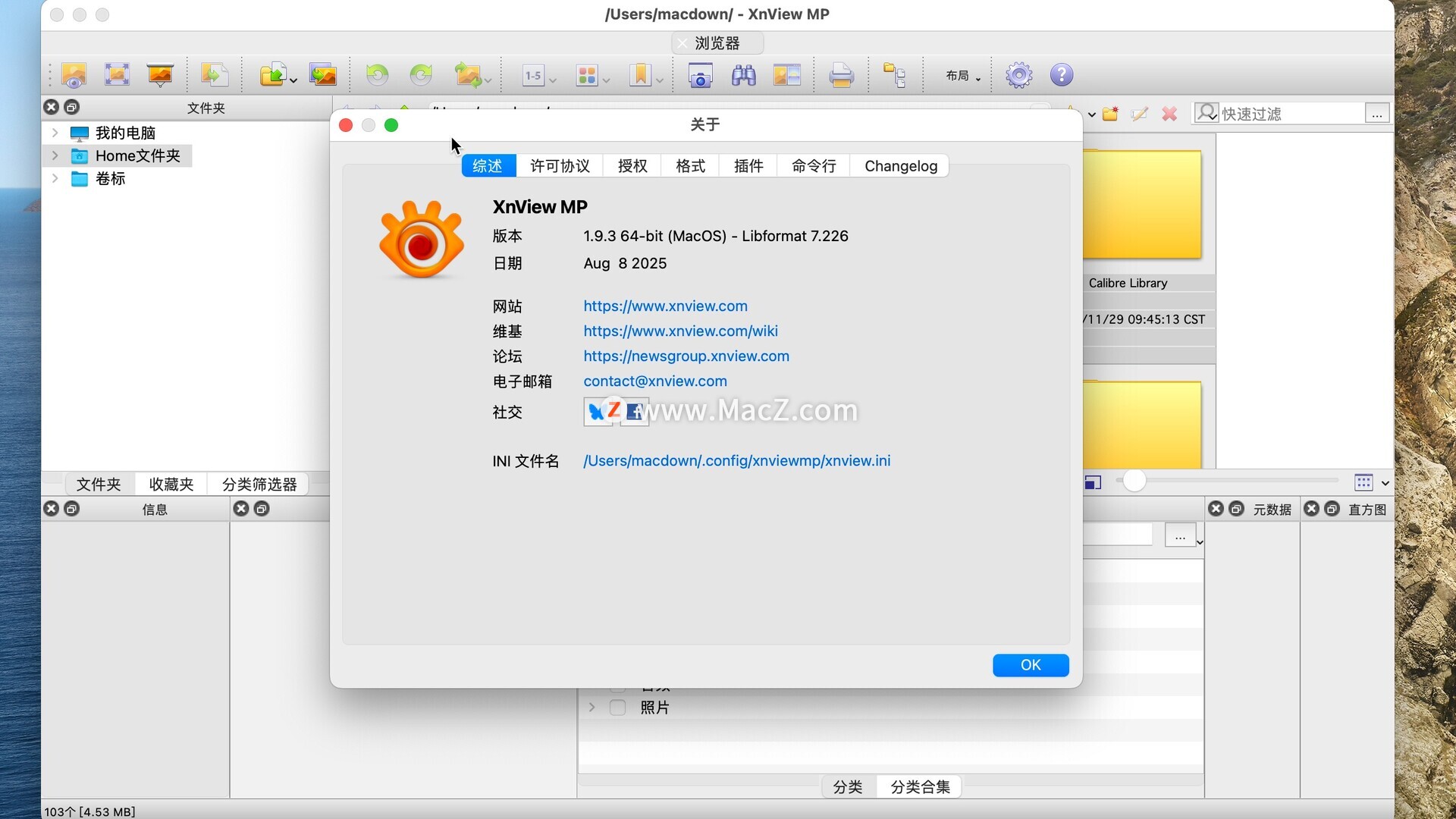This screenshot has height=819, width=1456.
Task: Open the Changelog tab
Action: click(901, 166)
